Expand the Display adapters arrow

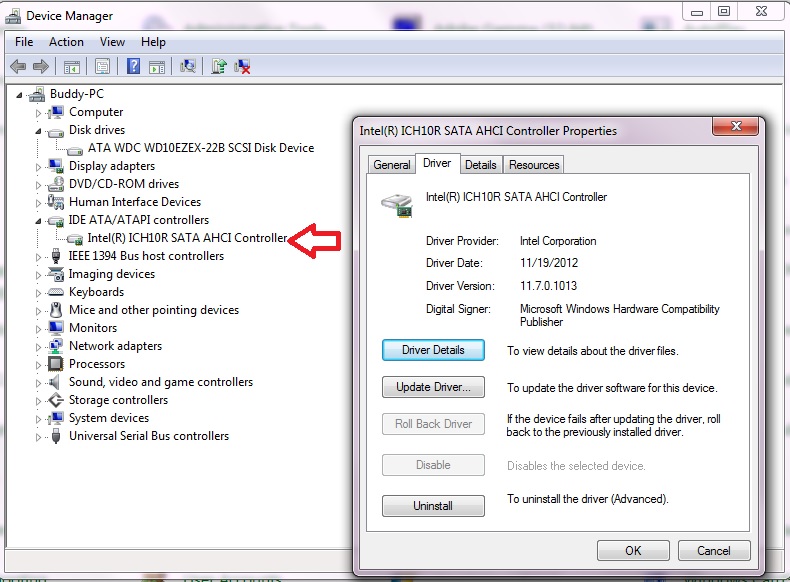38,167
